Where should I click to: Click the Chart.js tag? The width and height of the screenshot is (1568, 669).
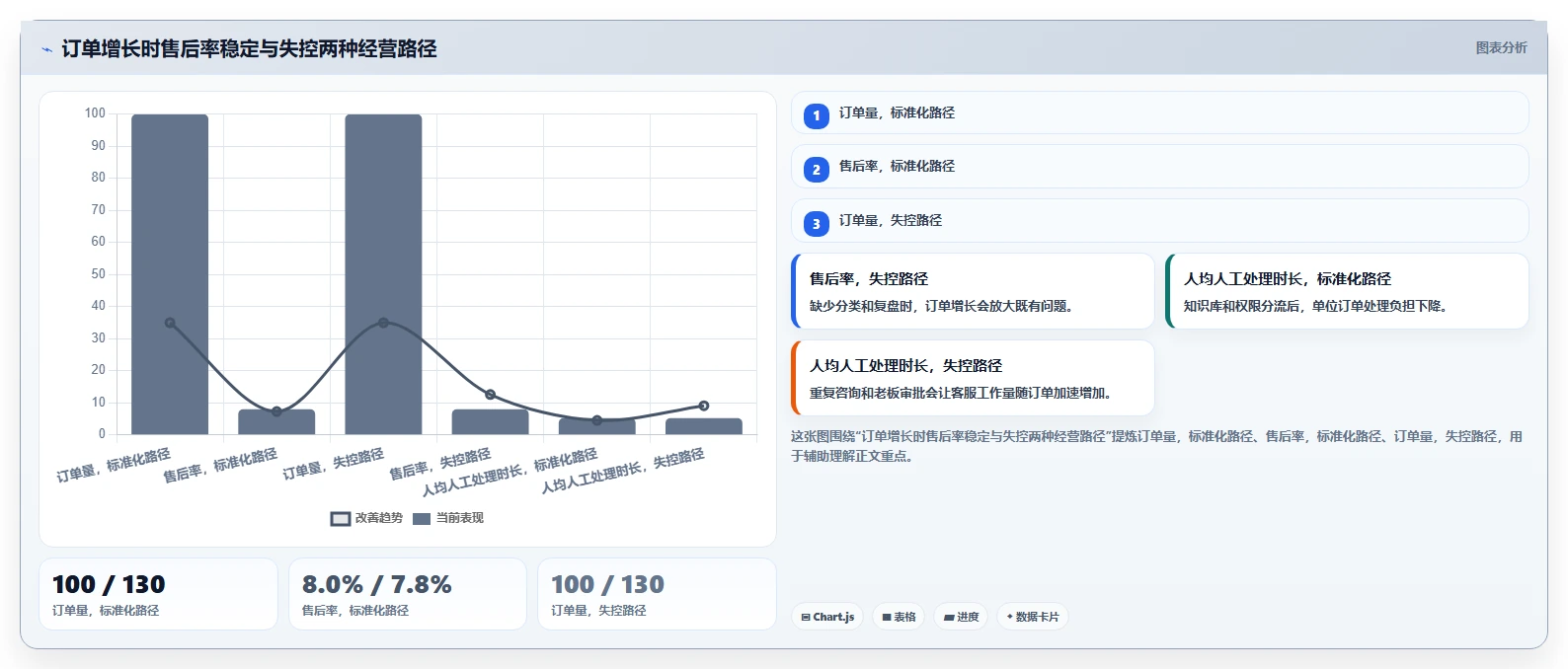point(827,617)
